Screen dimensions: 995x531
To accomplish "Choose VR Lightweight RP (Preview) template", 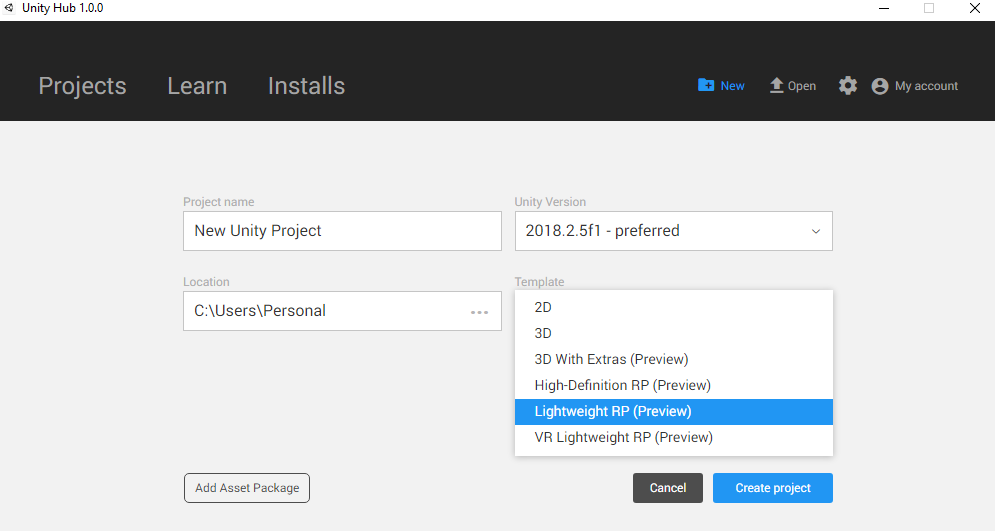I will (673, 437).
